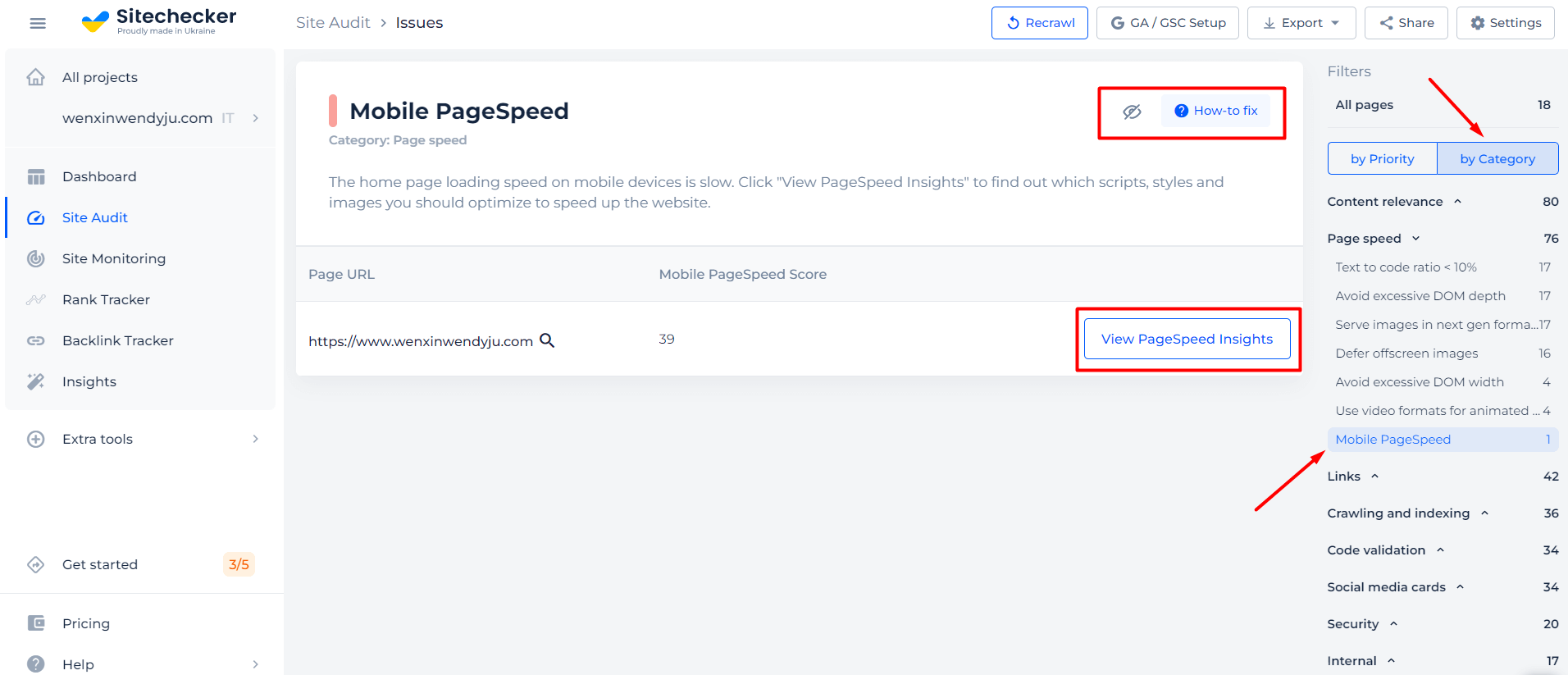The height and width of the screenshot is (675, 1568).
Task: Click the Sitechecker logo
Action: click(159, 21)
